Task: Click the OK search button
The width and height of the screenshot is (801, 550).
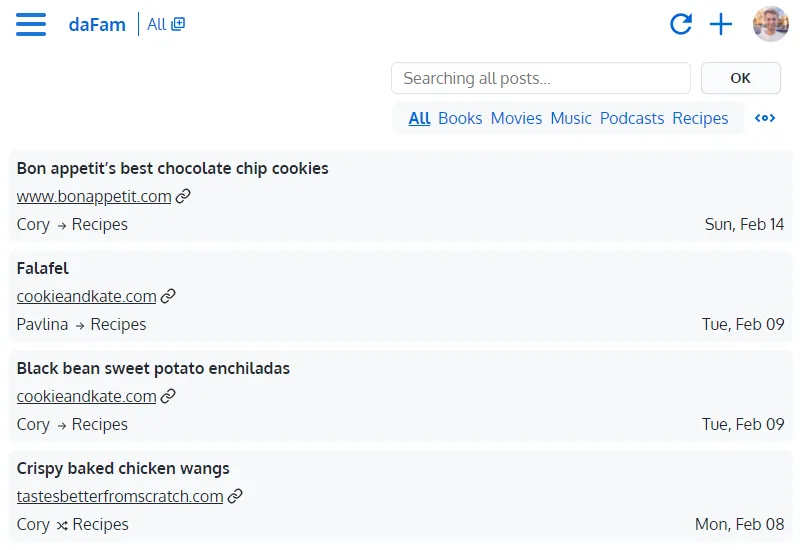Action: [x=740, y=78]
